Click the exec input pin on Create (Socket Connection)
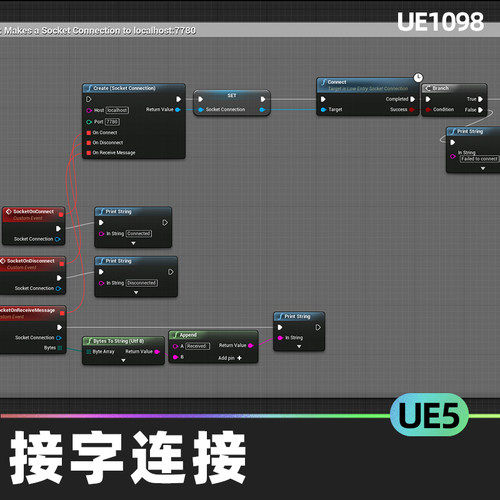The width and height of the screenshot is (500, 500). pyautogui.click(x=89, y=99)
